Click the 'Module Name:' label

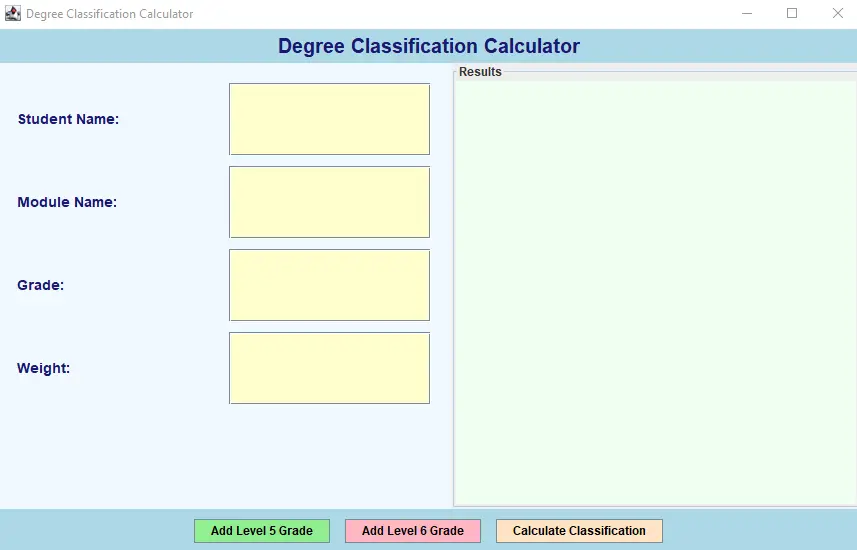[x=67, y=202]
